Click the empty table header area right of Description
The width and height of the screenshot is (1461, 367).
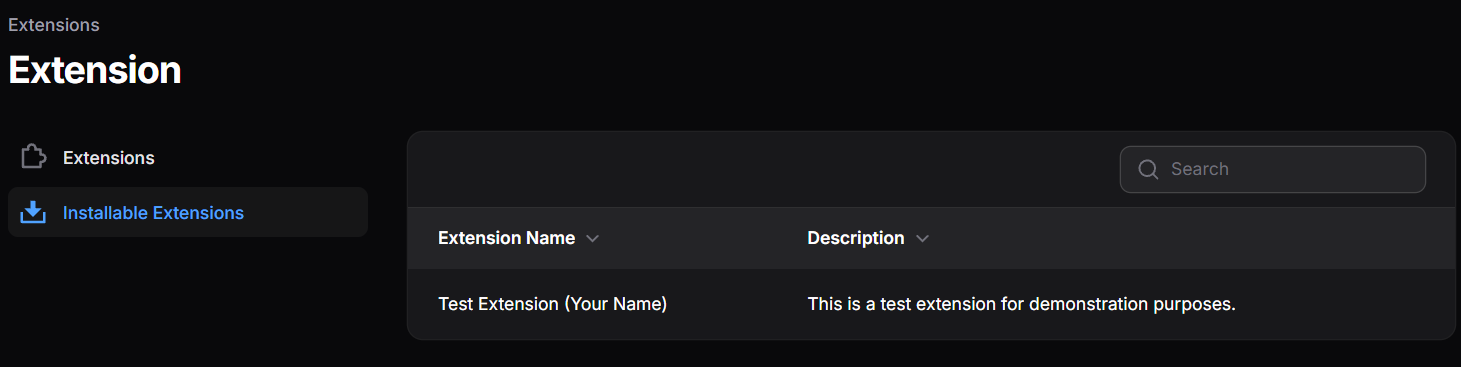1190,238
